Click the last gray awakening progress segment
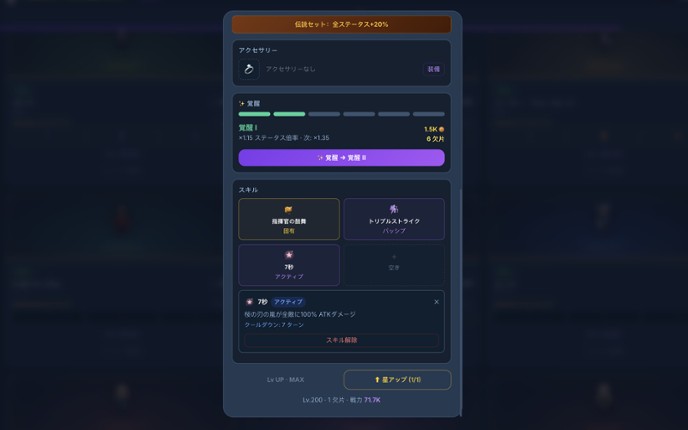 429,114
